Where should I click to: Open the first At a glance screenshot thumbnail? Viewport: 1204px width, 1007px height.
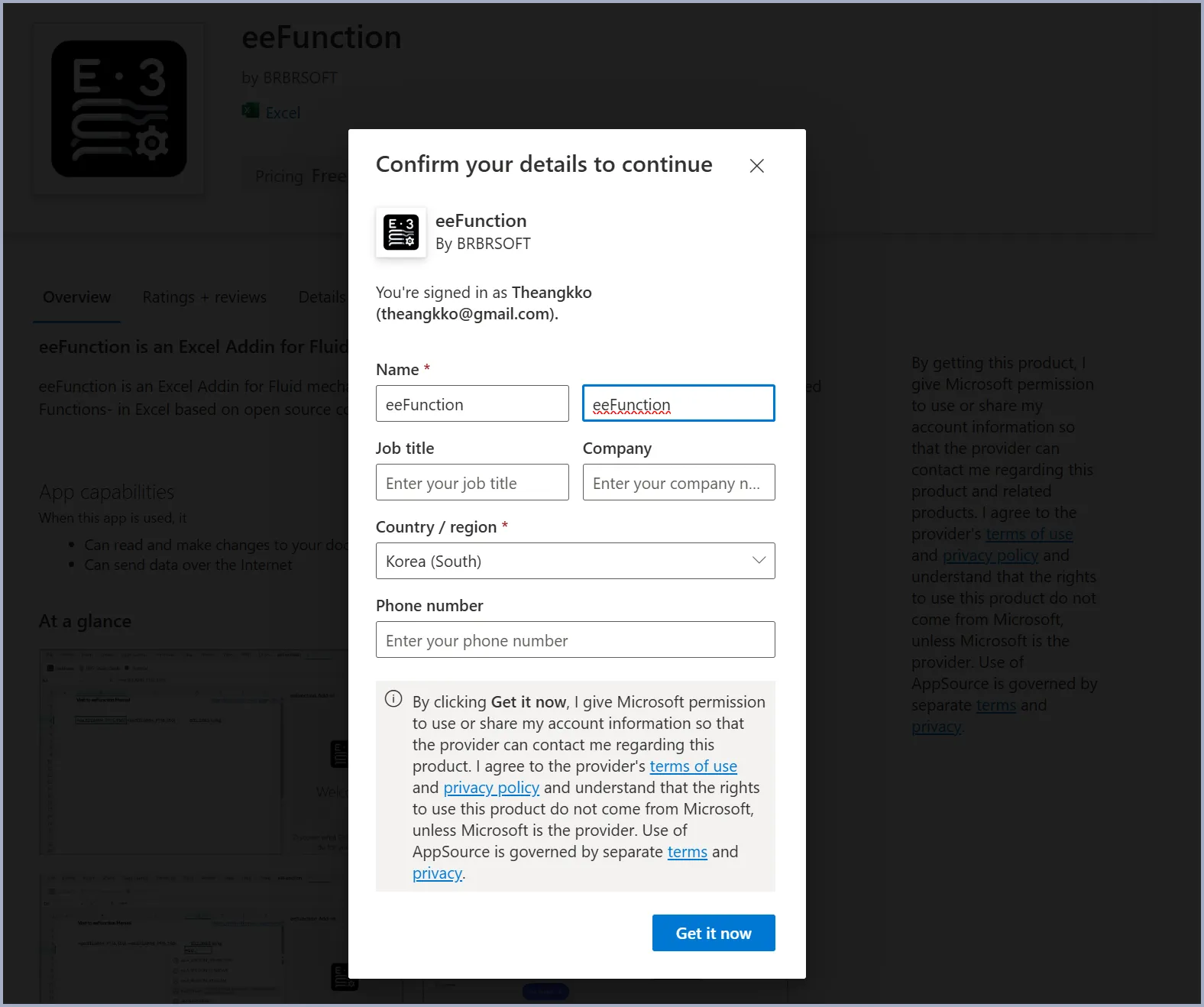pos(194,752)
